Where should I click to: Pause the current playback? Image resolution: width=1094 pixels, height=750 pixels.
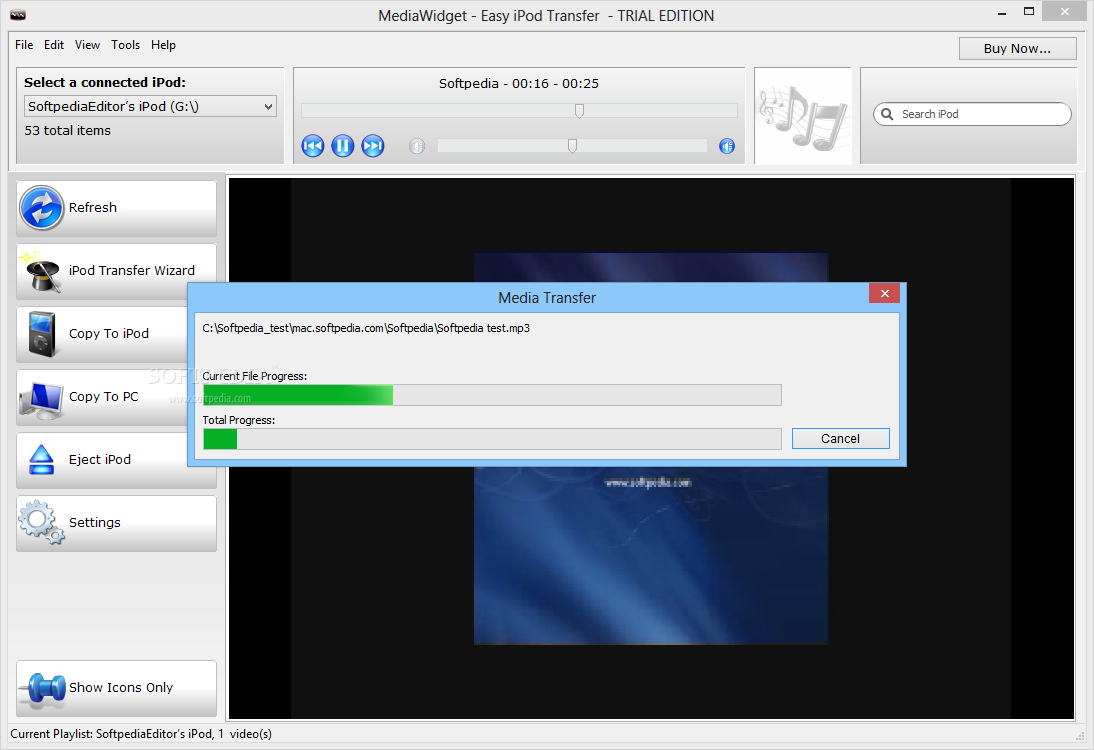[x=343, y=146]
